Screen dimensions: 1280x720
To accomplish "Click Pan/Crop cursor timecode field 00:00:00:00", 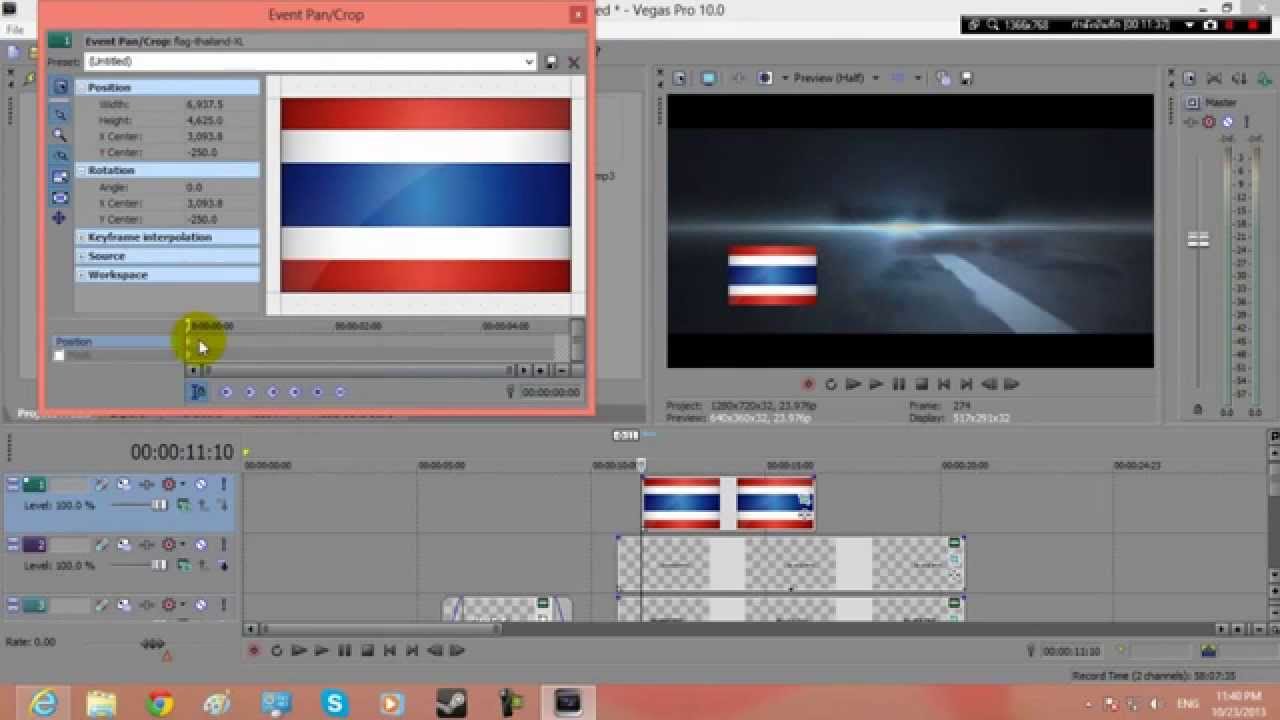I will [x=550, y=393].
